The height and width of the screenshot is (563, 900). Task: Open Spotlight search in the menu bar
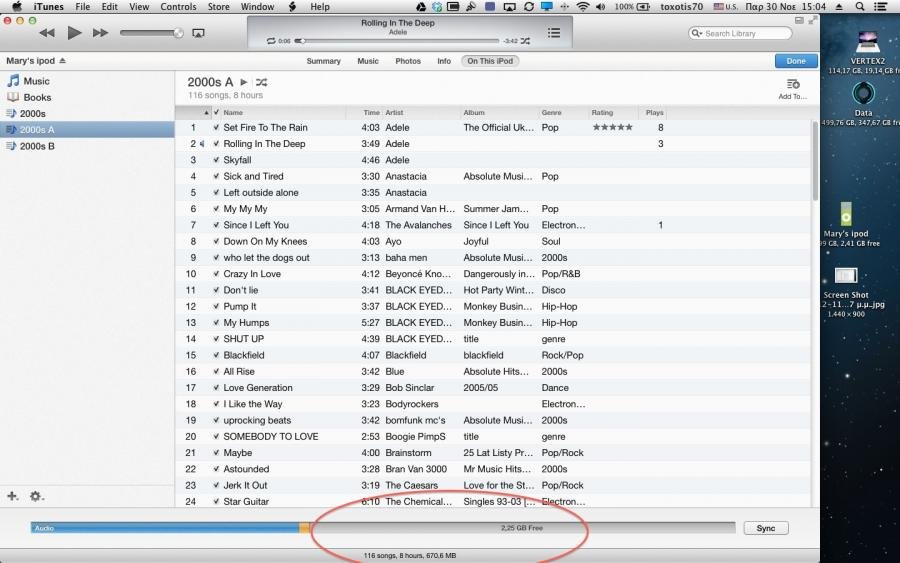click(x=859, y=7)
